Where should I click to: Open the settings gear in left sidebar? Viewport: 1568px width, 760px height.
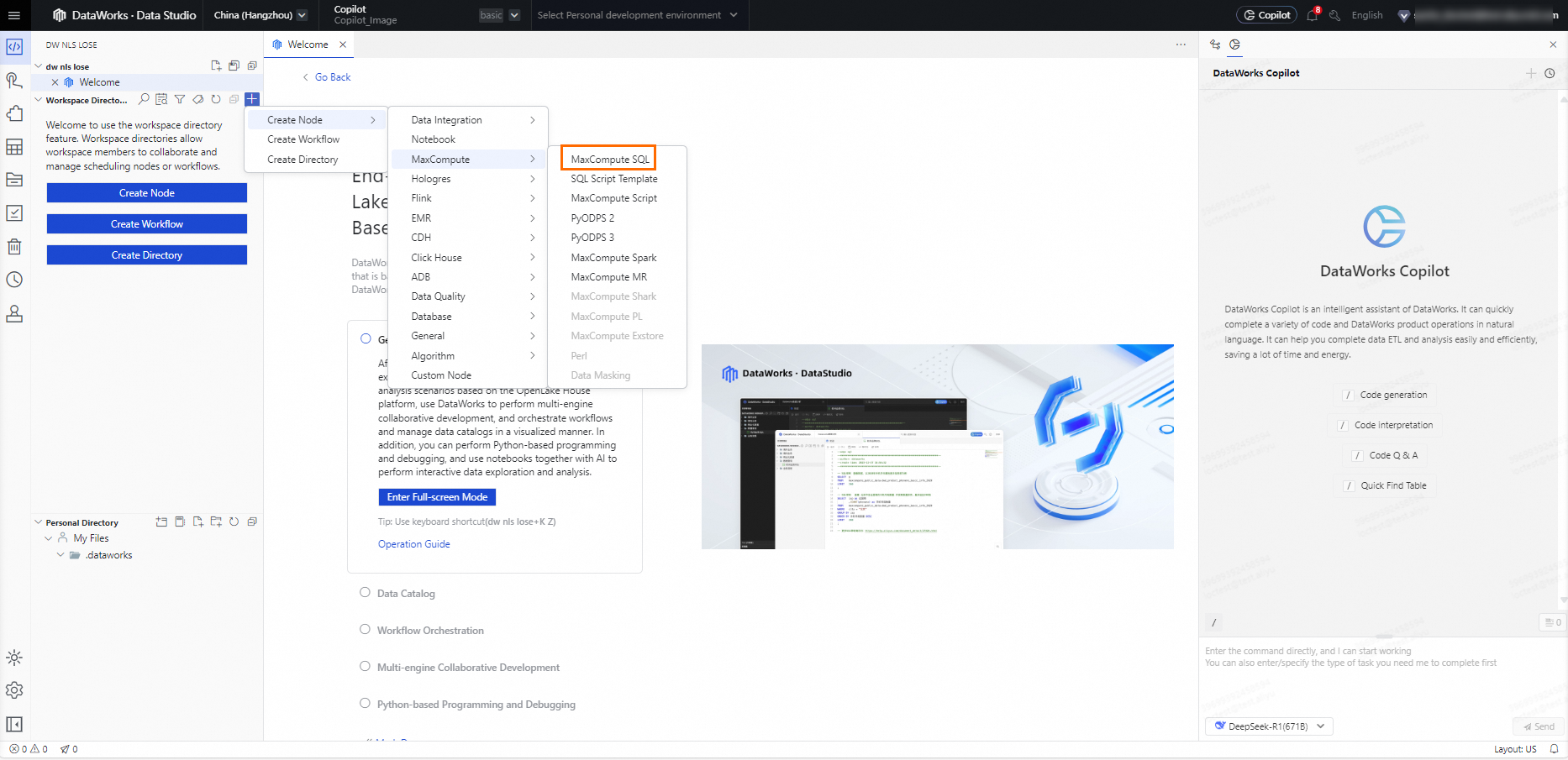14,690
